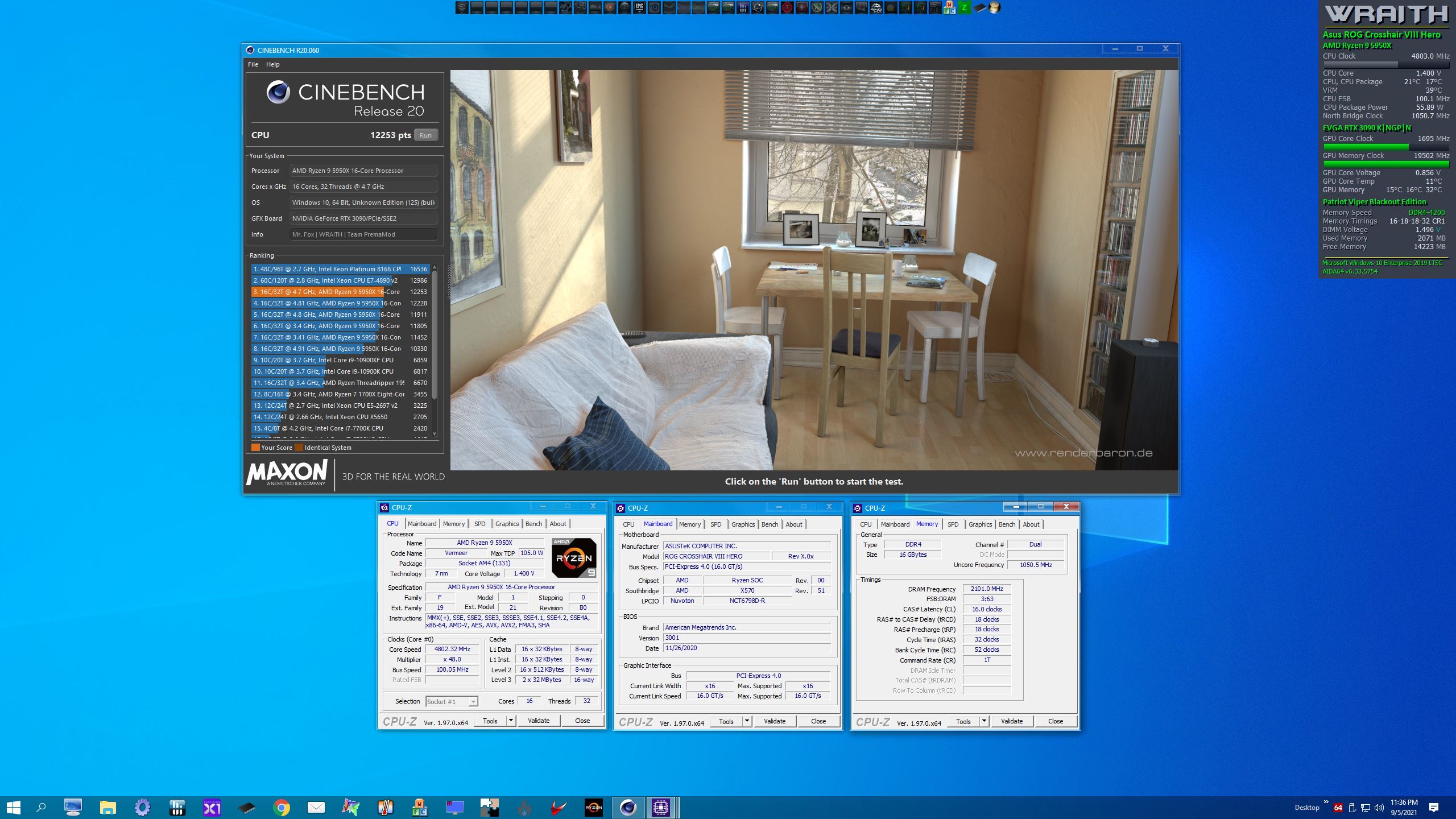
Task: Open File Explorer from the taskbar
Action: (107, 807)
